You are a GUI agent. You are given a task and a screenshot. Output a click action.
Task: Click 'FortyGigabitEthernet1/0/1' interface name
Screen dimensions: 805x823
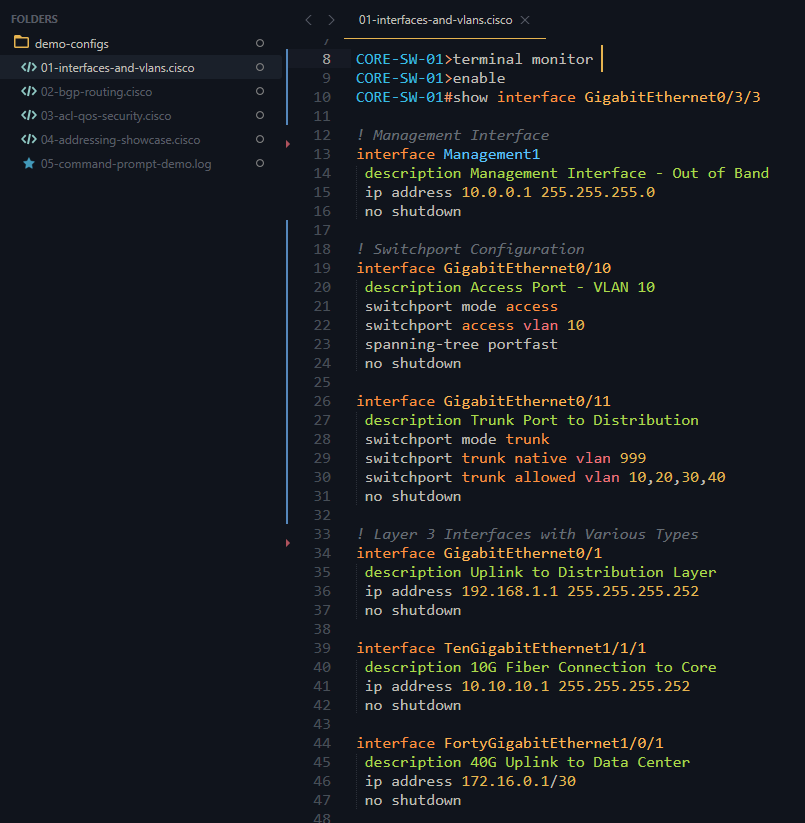[x=554, y=743]
